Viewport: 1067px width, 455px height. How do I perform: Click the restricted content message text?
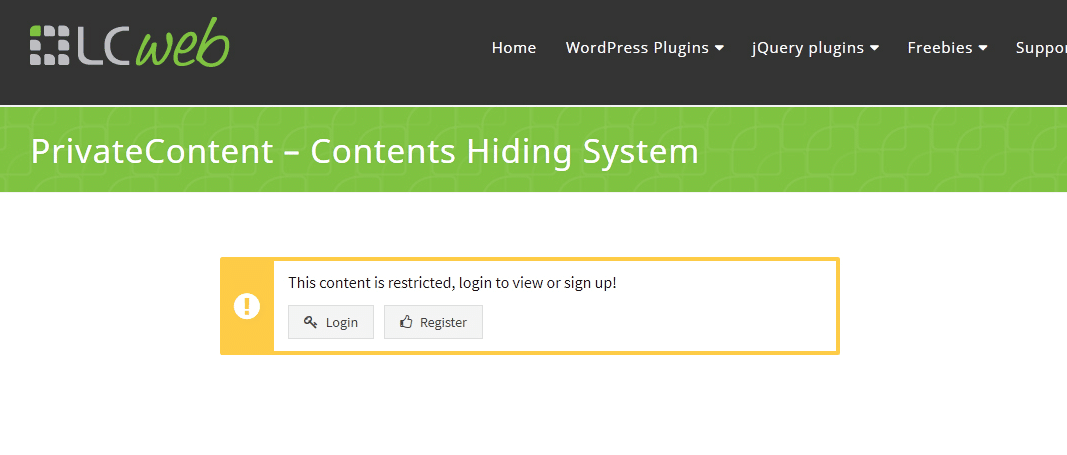tap(452, 283)
